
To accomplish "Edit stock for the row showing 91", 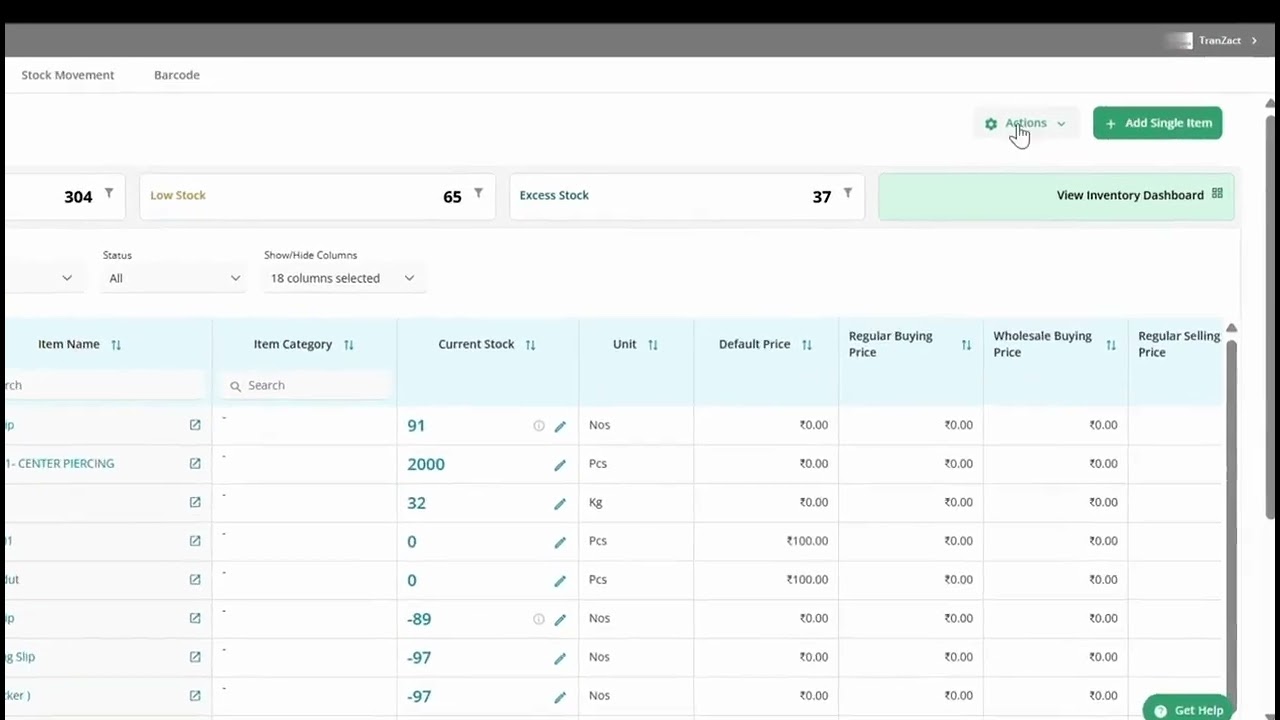I will click(560, 426).
